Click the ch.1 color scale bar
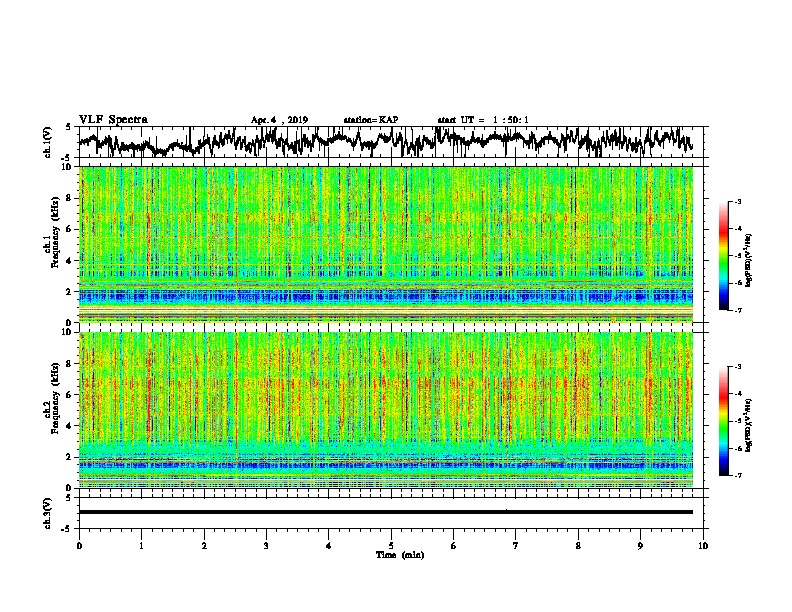 (723, 256)
